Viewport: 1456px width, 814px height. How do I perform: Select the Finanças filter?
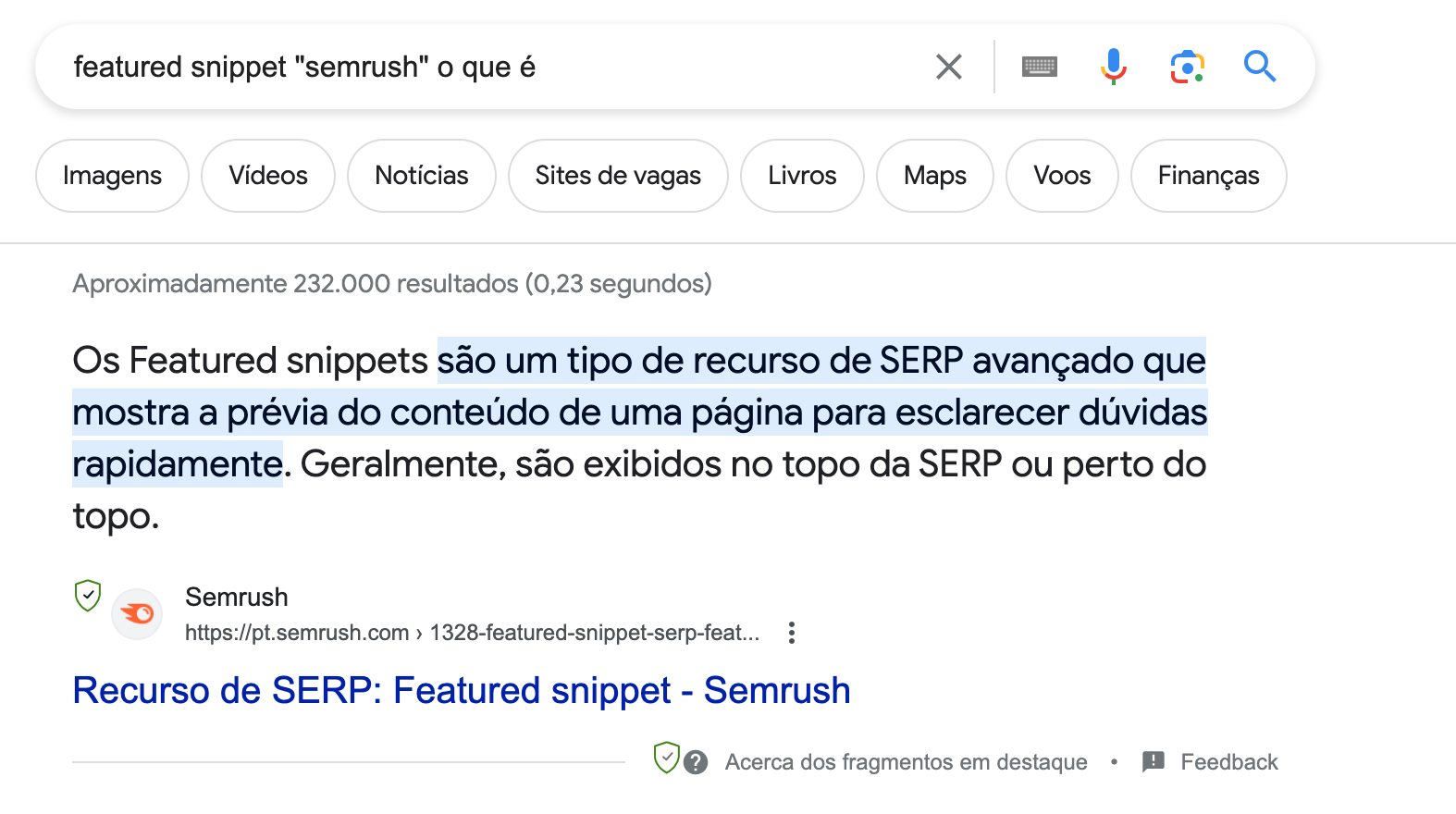click(x=1208, y=175)
